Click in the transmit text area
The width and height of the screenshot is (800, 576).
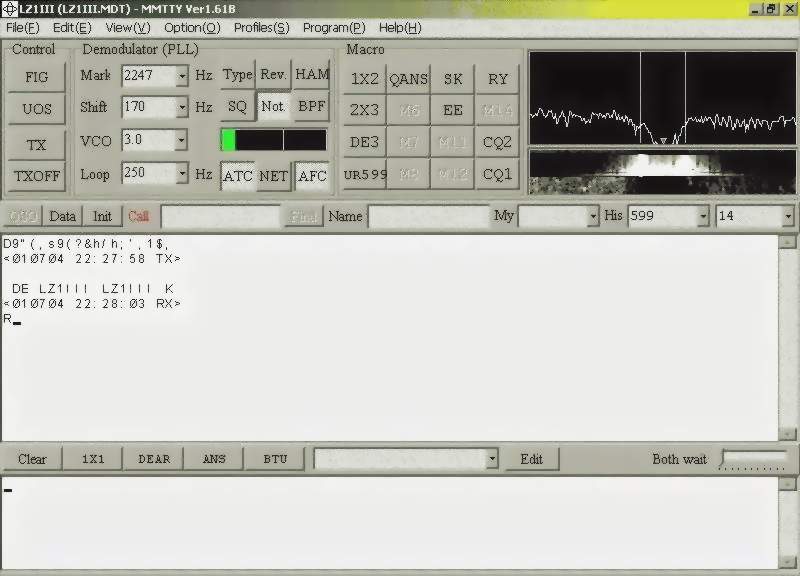[390, 523]
